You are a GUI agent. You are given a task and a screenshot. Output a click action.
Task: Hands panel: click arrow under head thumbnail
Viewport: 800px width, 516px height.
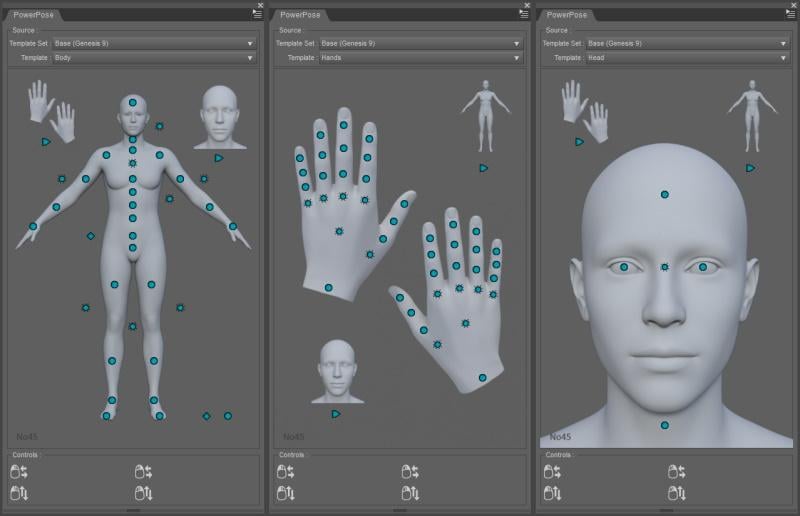coord(336,414)
